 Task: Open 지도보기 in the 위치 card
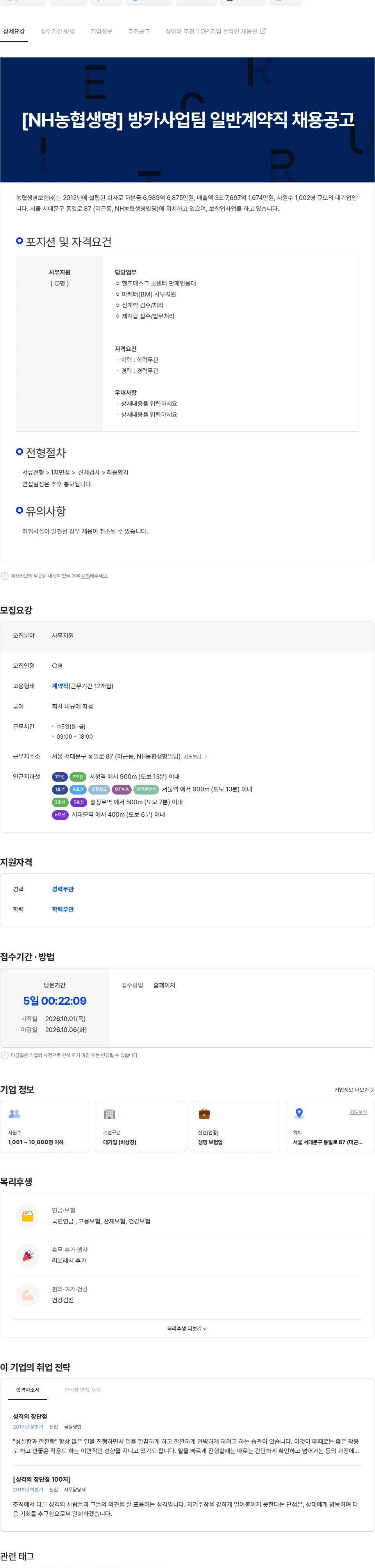tap(358, 1112)
